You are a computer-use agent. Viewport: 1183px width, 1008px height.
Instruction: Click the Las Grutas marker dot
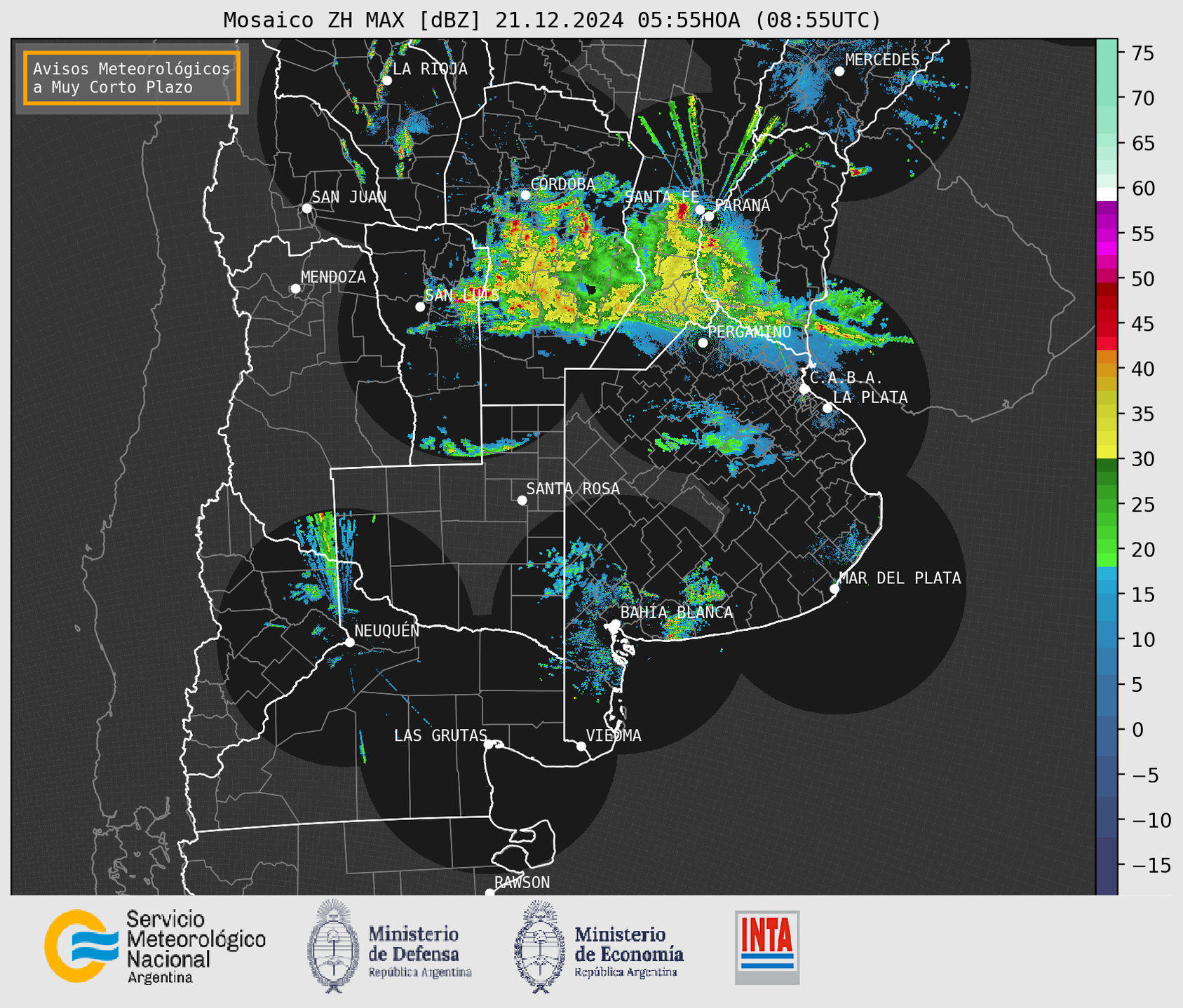click(x=489, y=744)
